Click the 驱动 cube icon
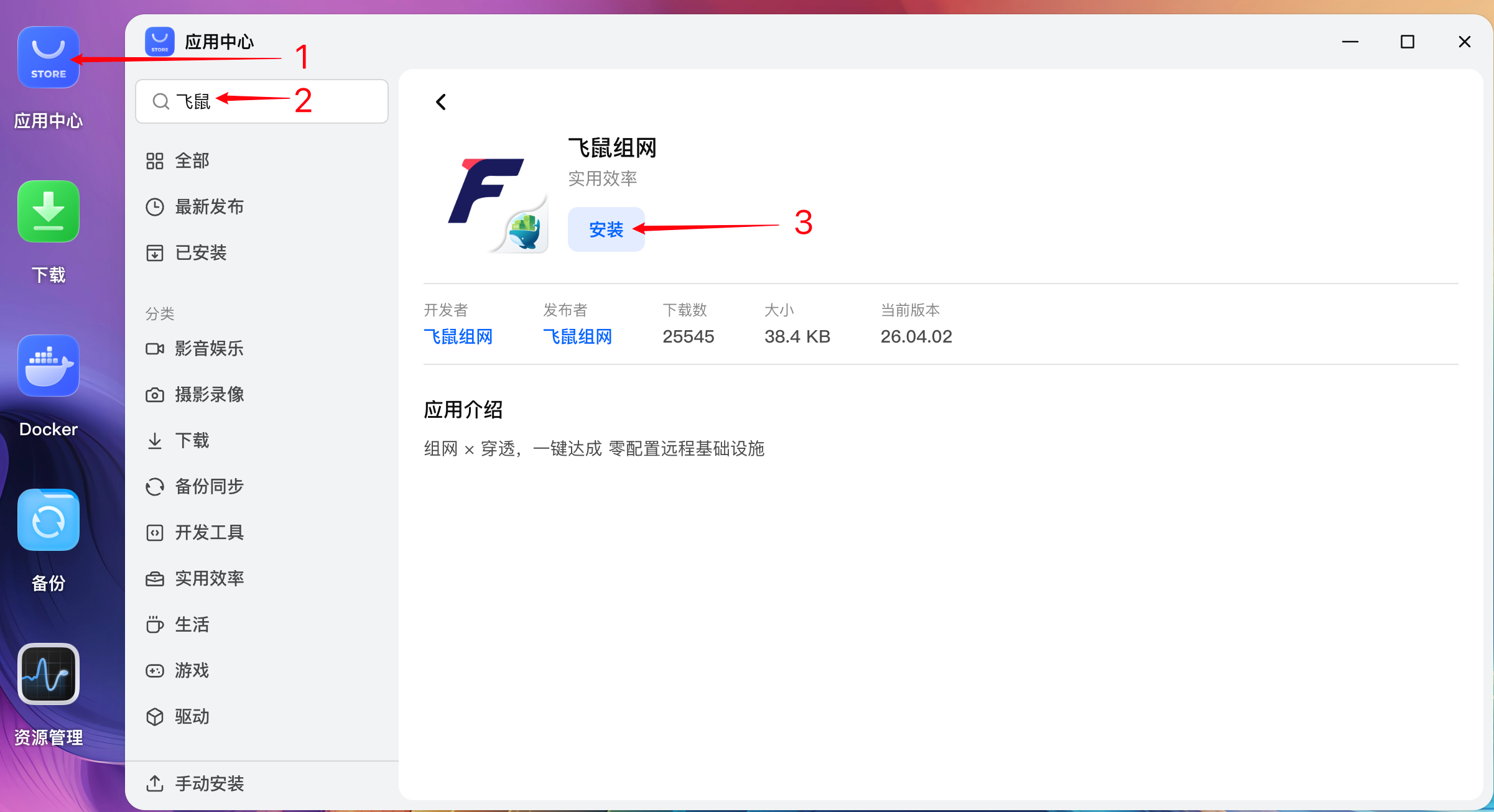Image resolution: width=1494 pixels, height=812 pixels. (x=155, y=717)
